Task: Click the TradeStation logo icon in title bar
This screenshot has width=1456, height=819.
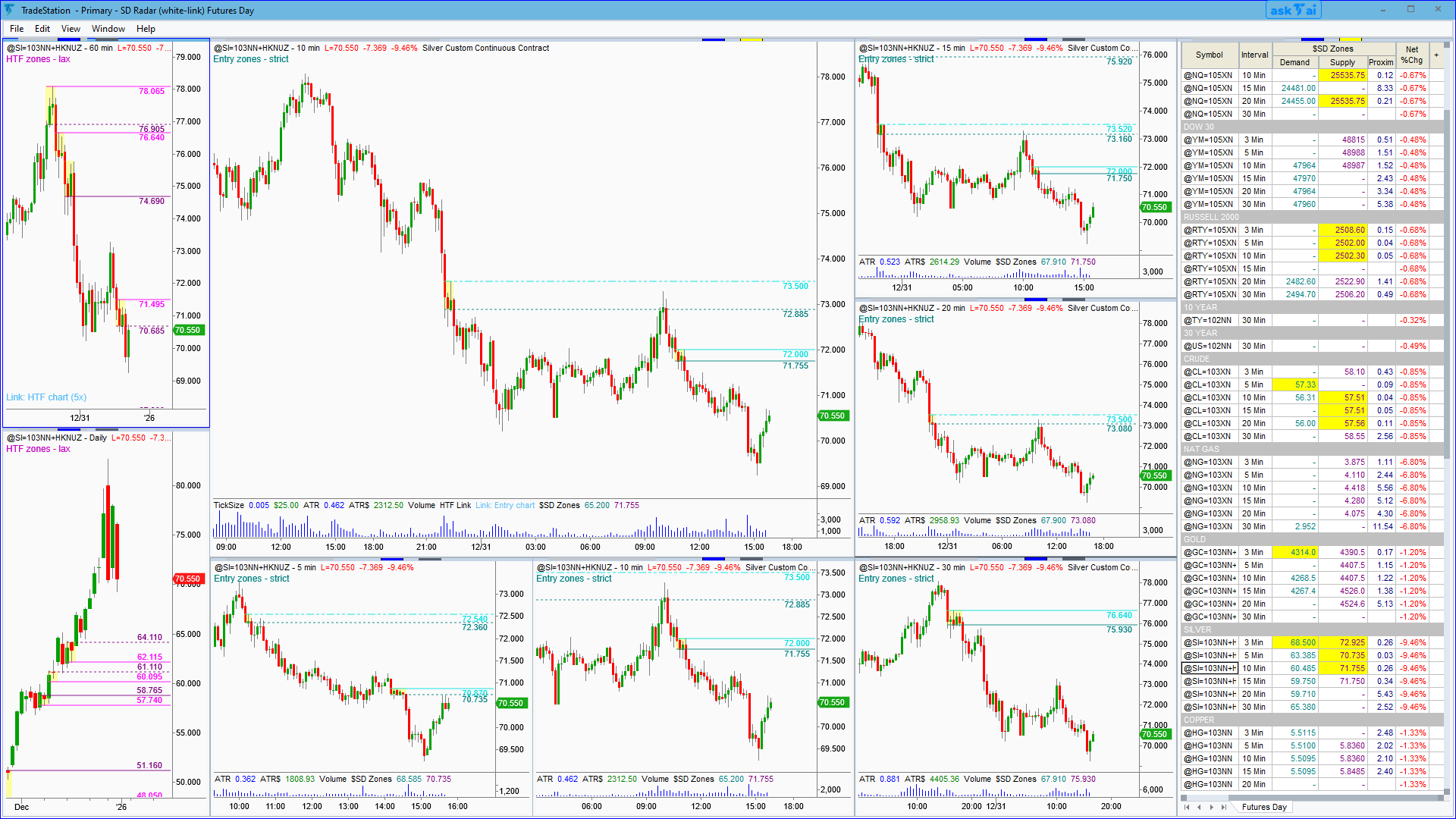Action: tap(9, 10)
